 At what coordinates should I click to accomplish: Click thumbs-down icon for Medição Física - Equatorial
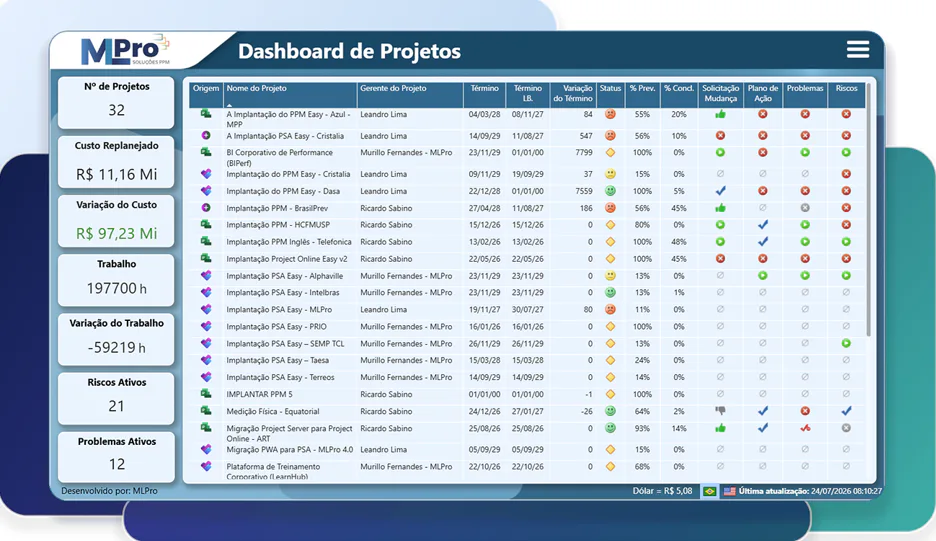721,411
